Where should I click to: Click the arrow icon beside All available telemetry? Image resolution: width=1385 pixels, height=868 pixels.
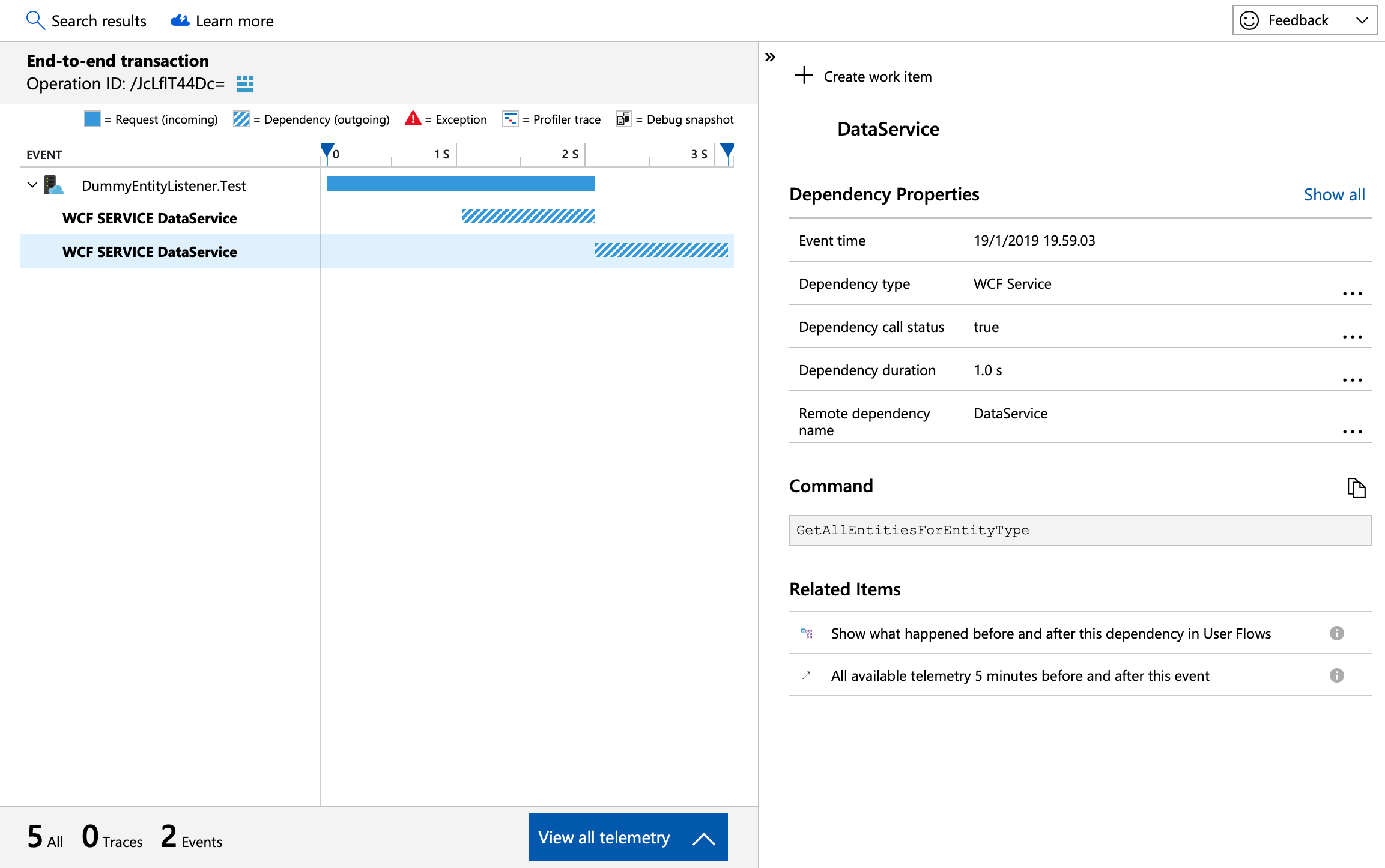[x=807, y=675]
